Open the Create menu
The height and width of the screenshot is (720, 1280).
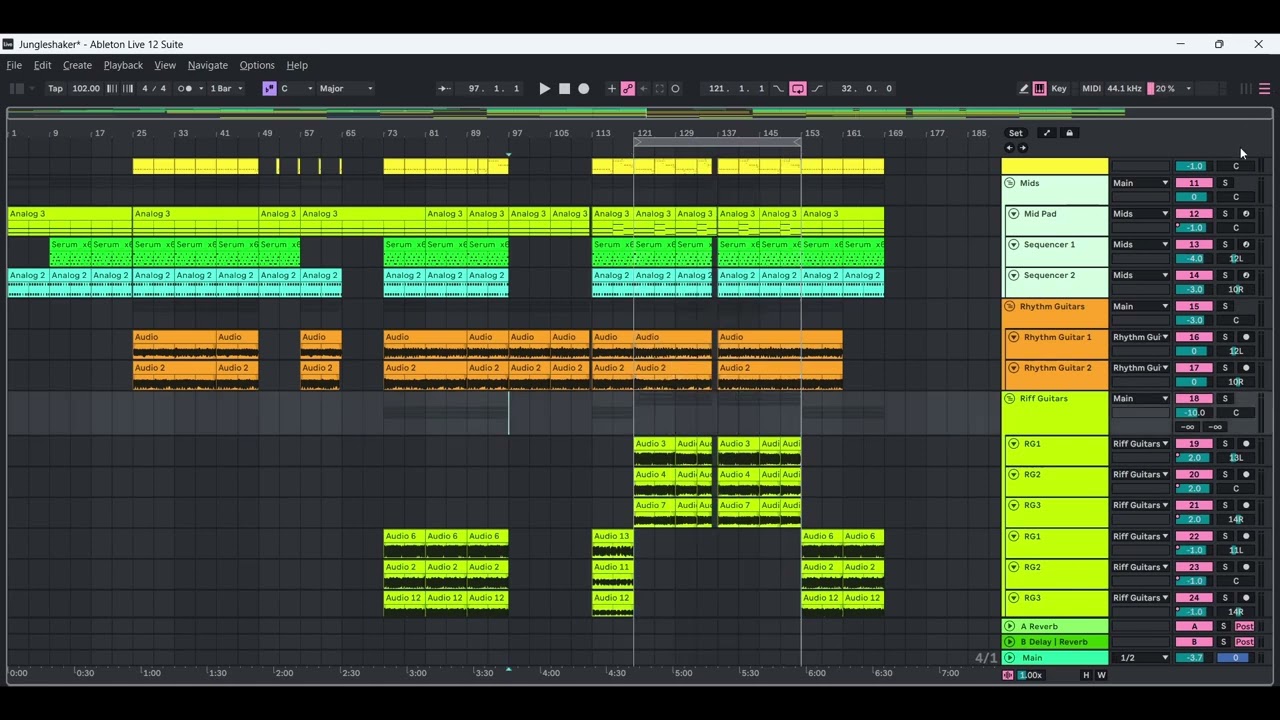[77, 65]
